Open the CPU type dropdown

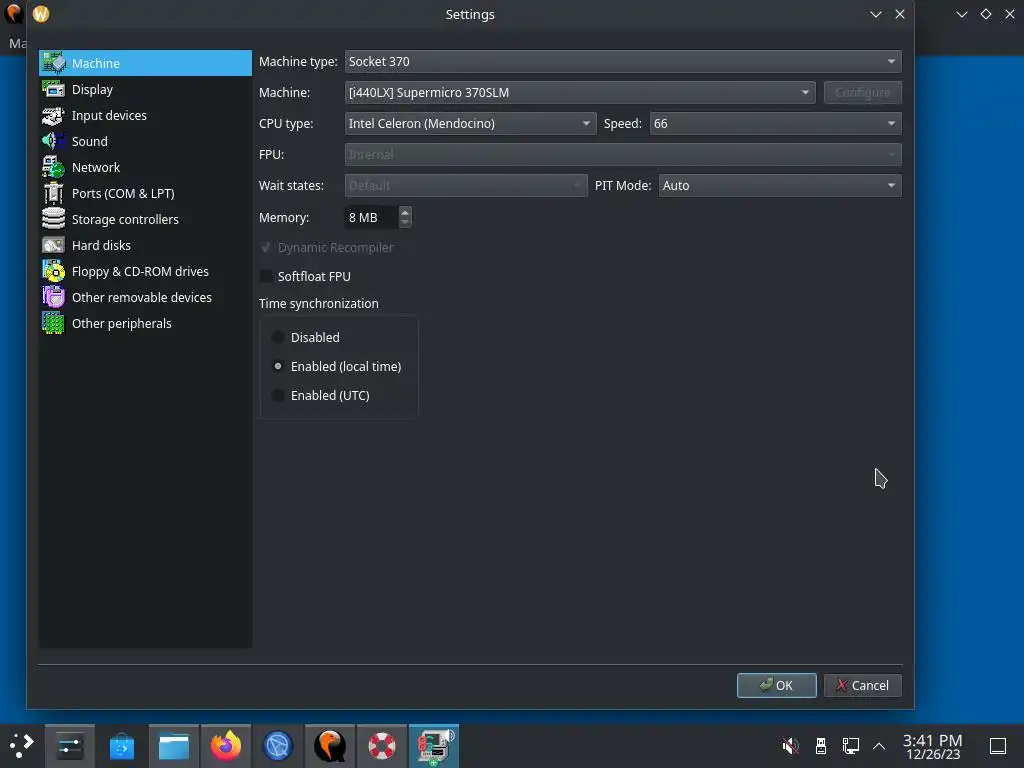point(470,123)
